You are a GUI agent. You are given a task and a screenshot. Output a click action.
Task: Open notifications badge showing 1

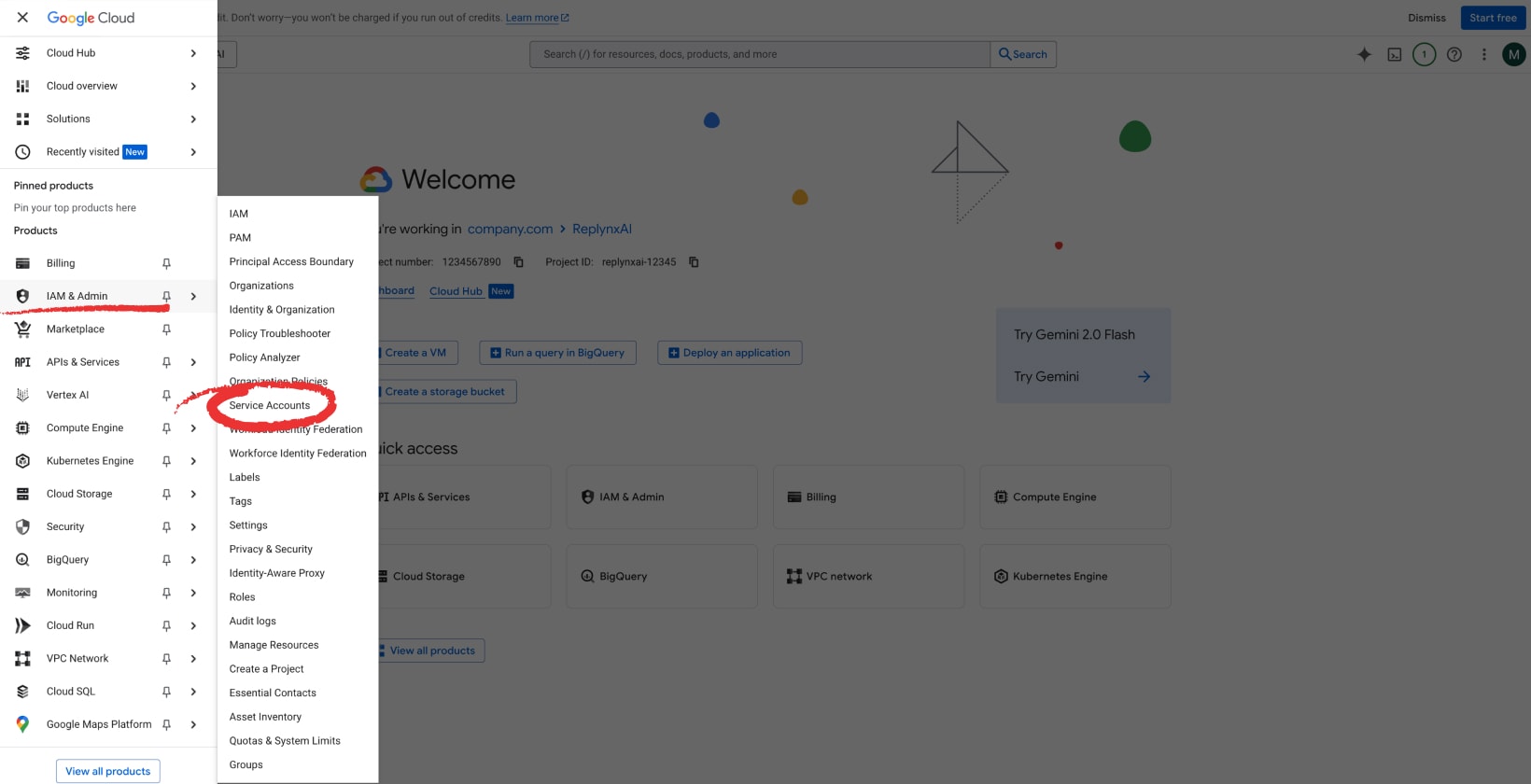pos(1424,54)
